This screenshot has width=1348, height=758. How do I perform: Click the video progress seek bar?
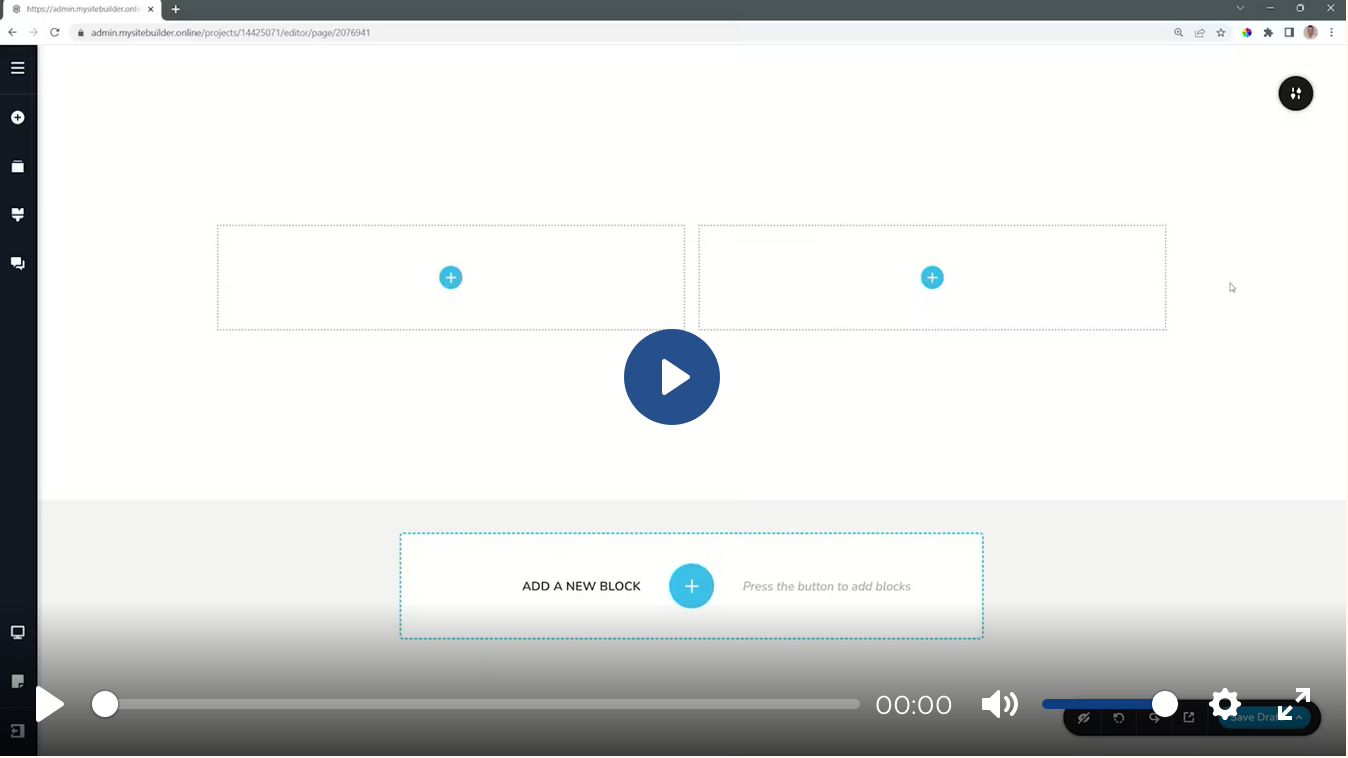[480, 705]
